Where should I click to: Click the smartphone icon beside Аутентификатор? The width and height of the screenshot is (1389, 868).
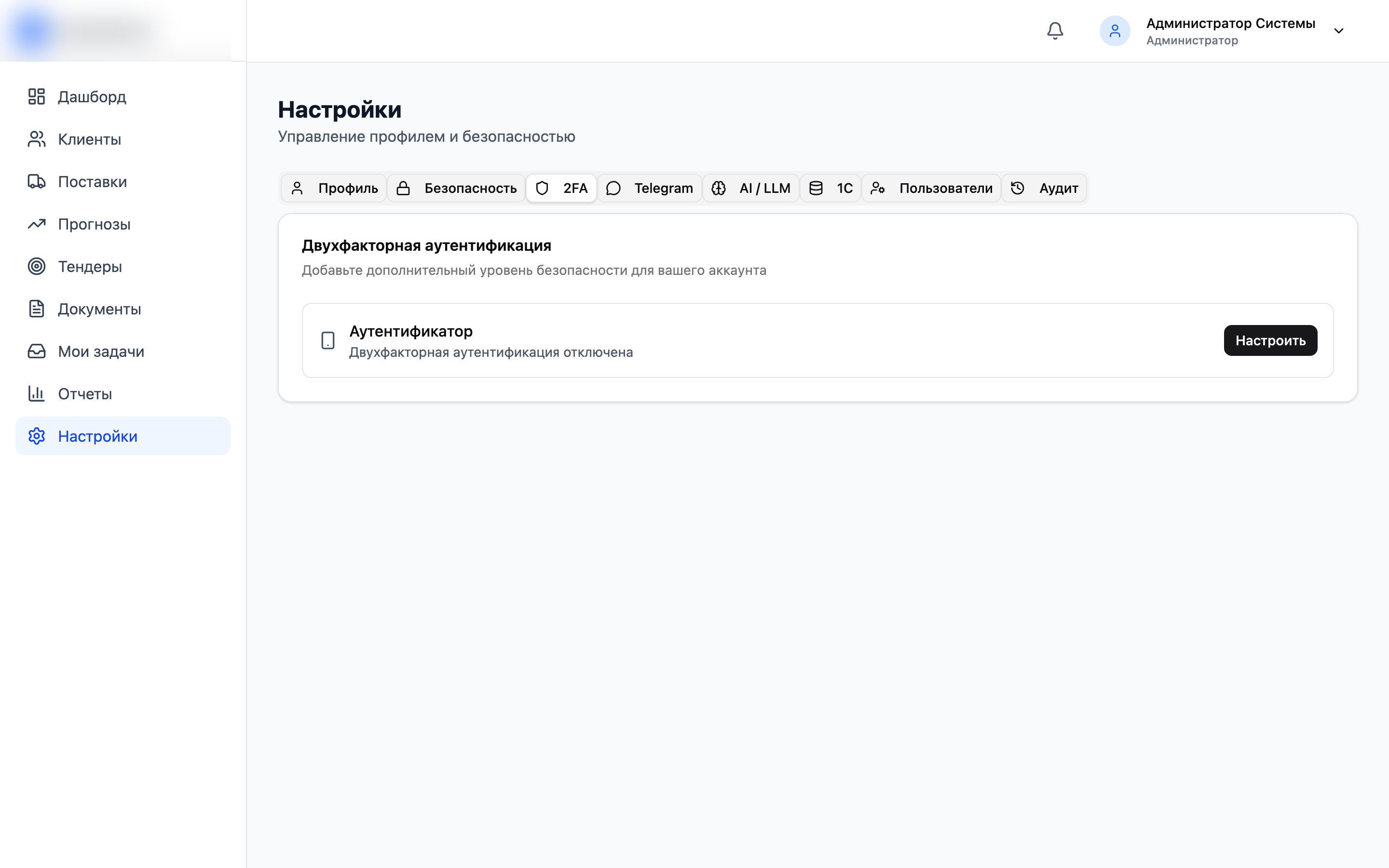tap(328, 340)
